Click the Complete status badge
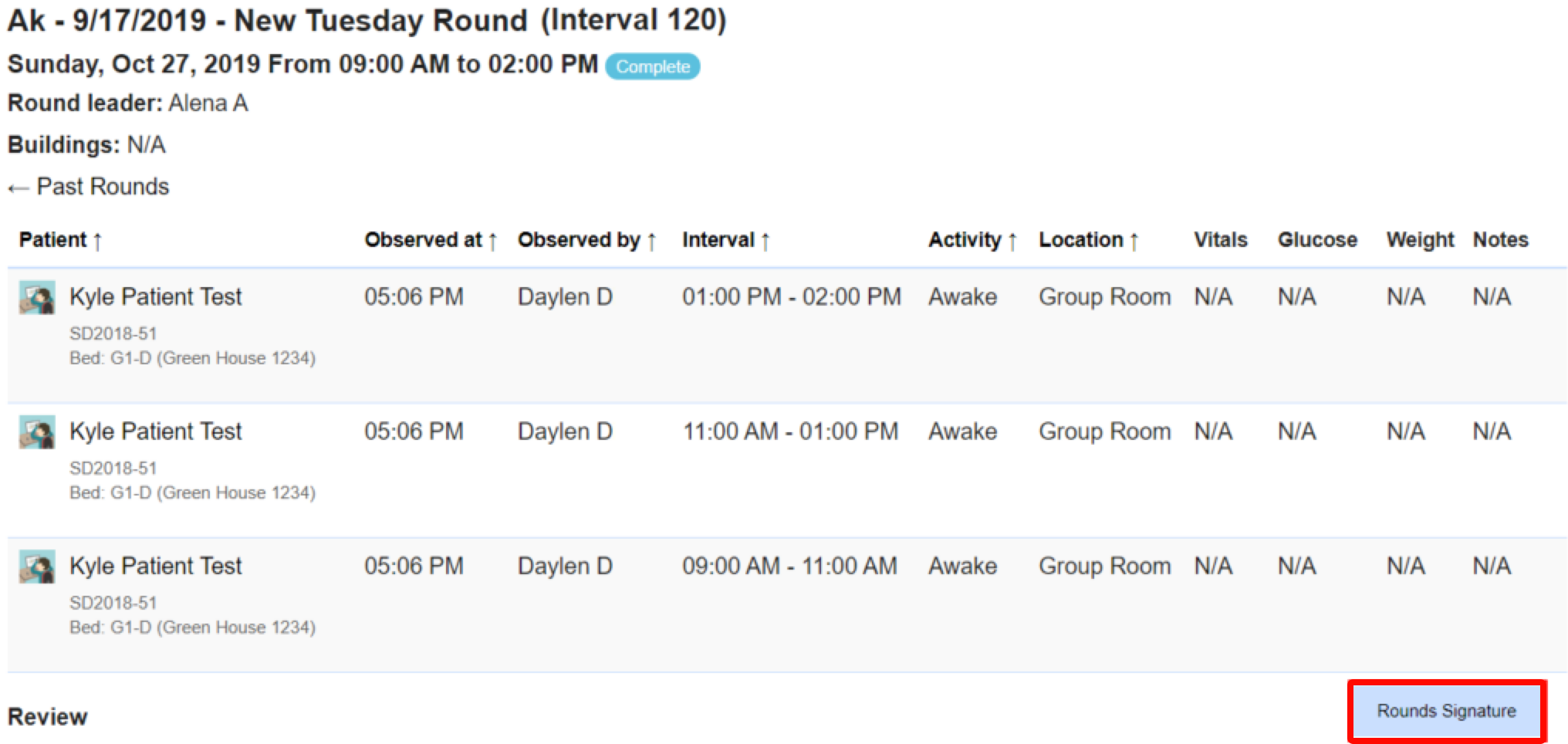This screenshot has width=1568, height=744. [653, 67]
